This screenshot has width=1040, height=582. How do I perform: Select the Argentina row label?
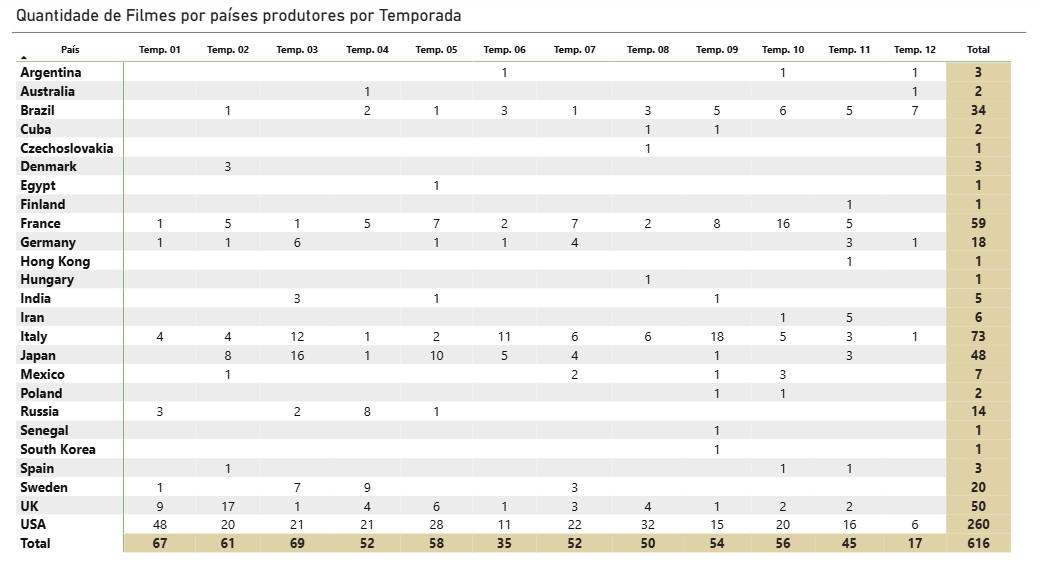[50, 72]
